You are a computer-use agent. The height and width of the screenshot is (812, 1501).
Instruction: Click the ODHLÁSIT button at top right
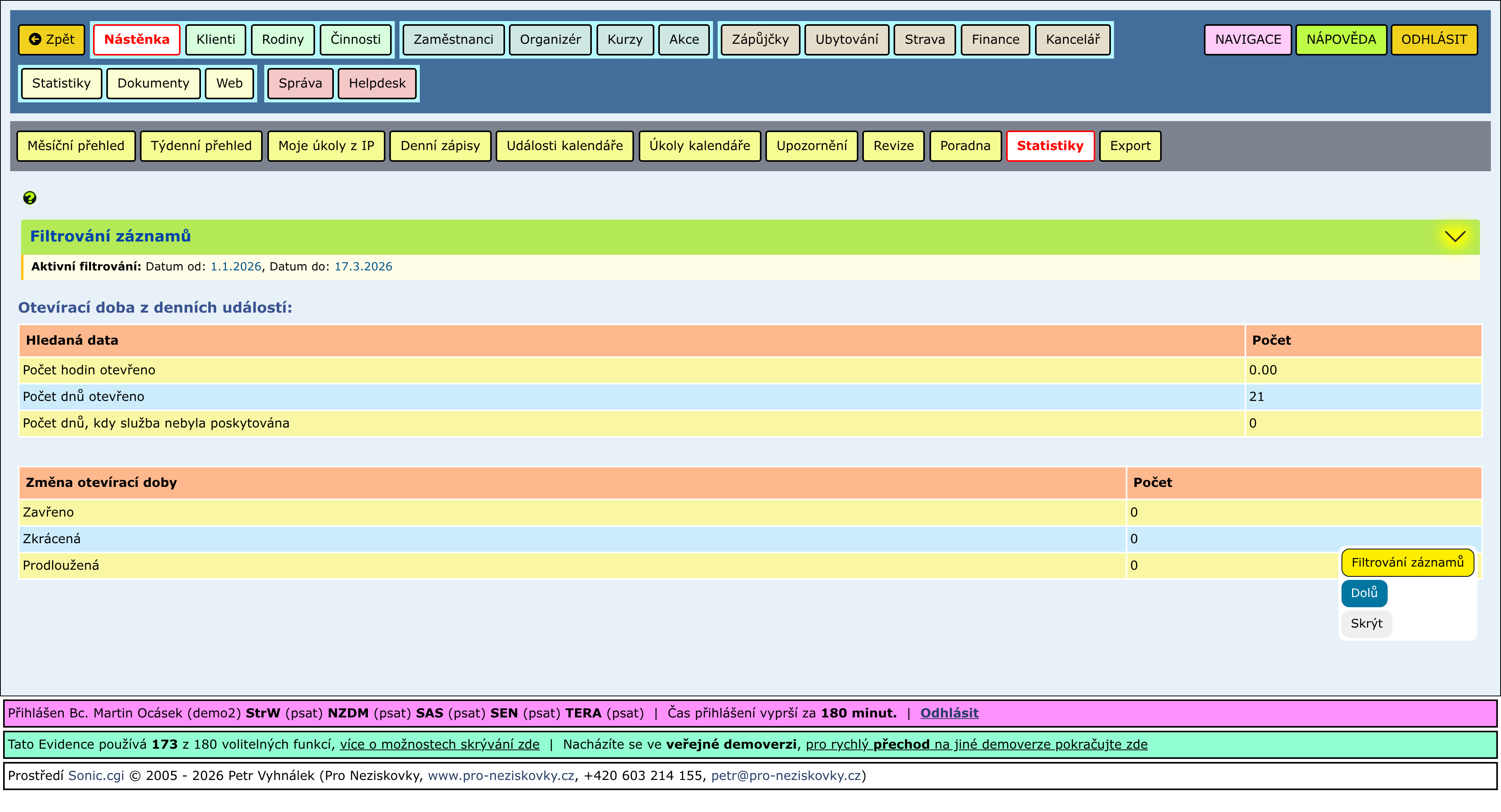[x=1433, y=39]
